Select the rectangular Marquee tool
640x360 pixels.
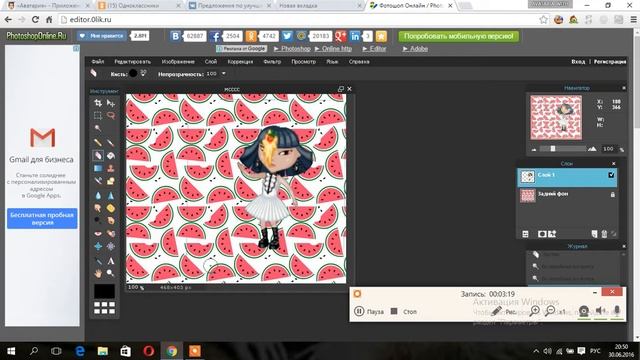click(x=98, y=116)
